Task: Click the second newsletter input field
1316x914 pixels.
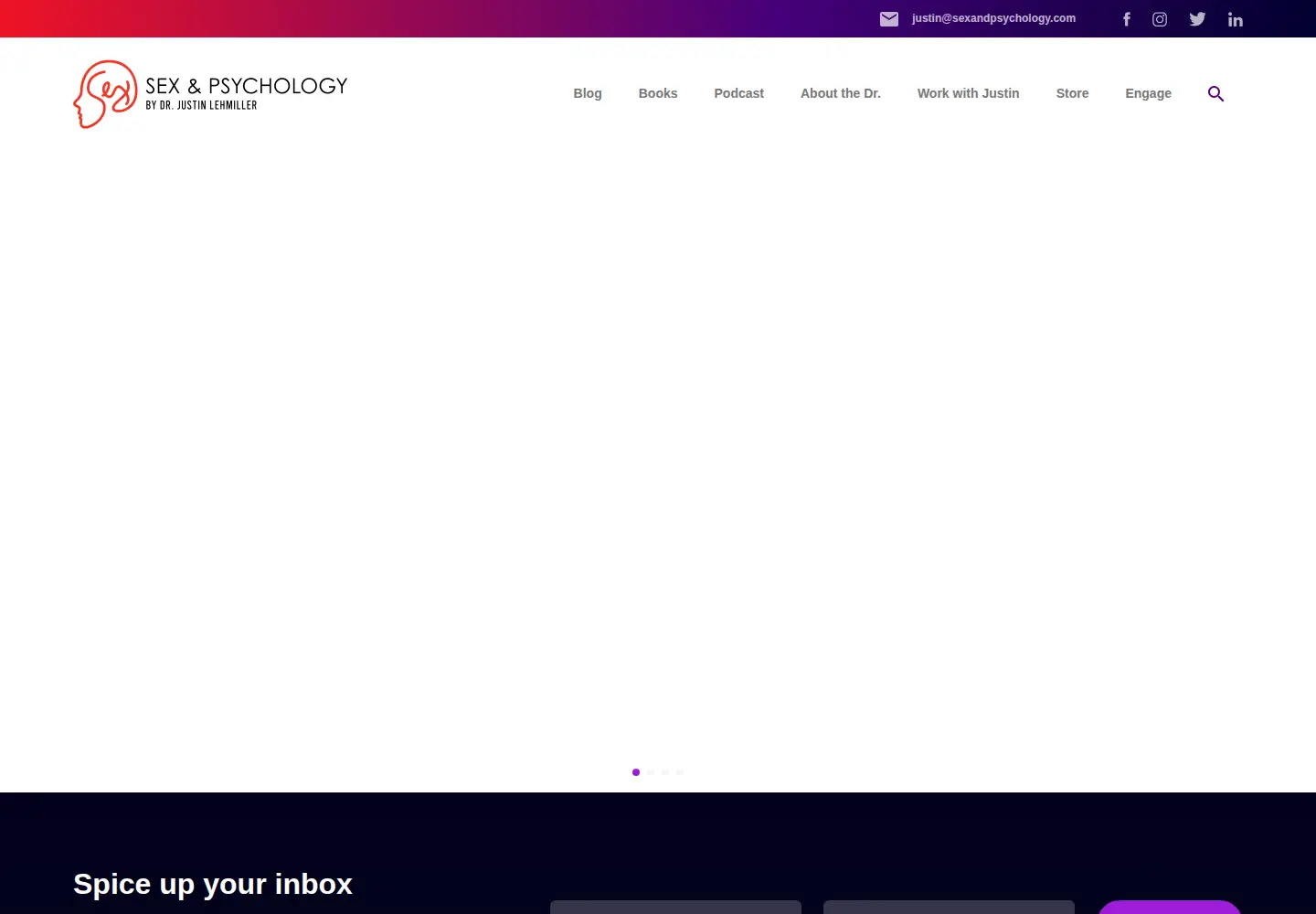Action: coord(949,907)
